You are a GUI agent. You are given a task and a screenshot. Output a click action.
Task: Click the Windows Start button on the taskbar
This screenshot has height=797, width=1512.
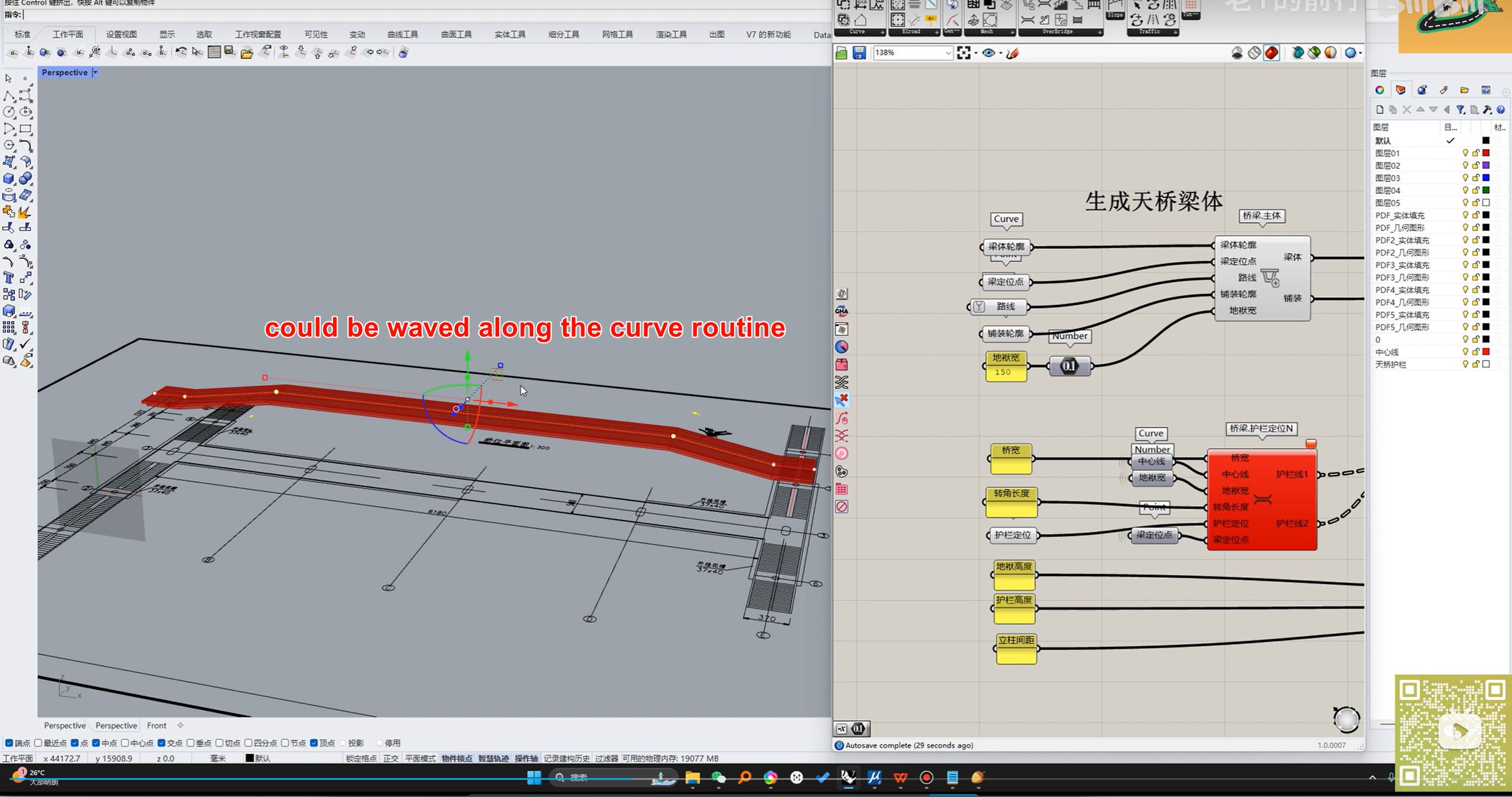pyautogui.click(x=534, y=778)
